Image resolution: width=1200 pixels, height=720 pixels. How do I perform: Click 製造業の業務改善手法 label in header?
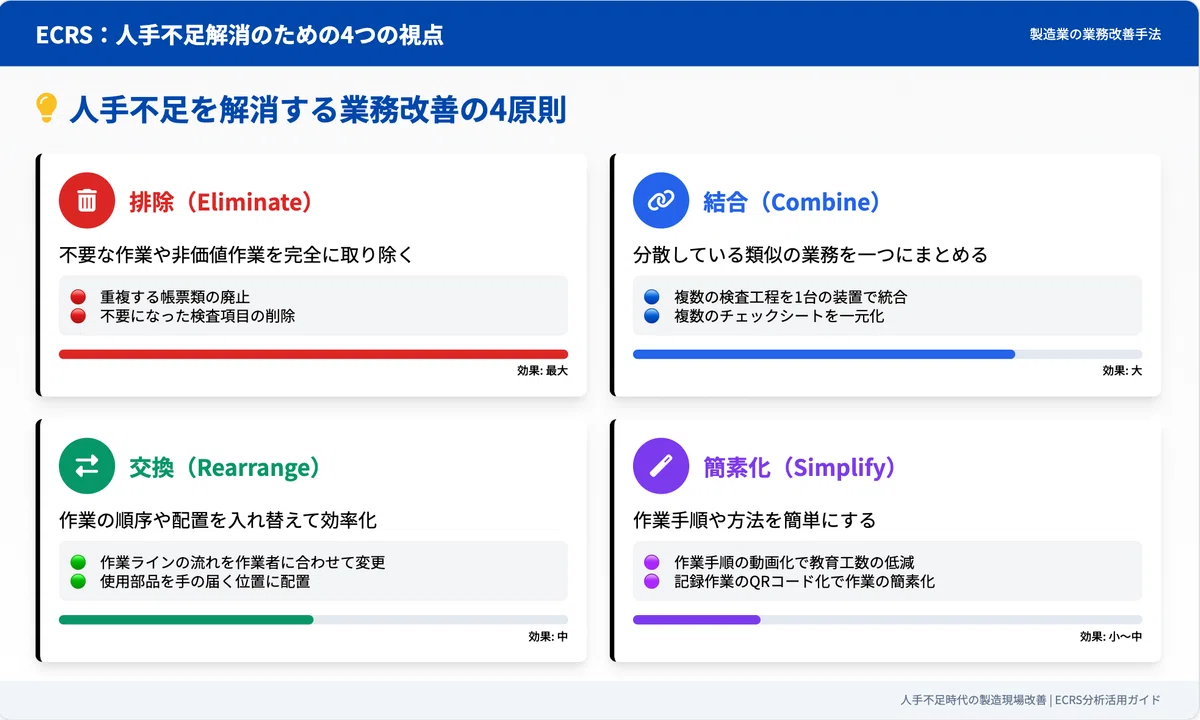[x=1095, y=34]
